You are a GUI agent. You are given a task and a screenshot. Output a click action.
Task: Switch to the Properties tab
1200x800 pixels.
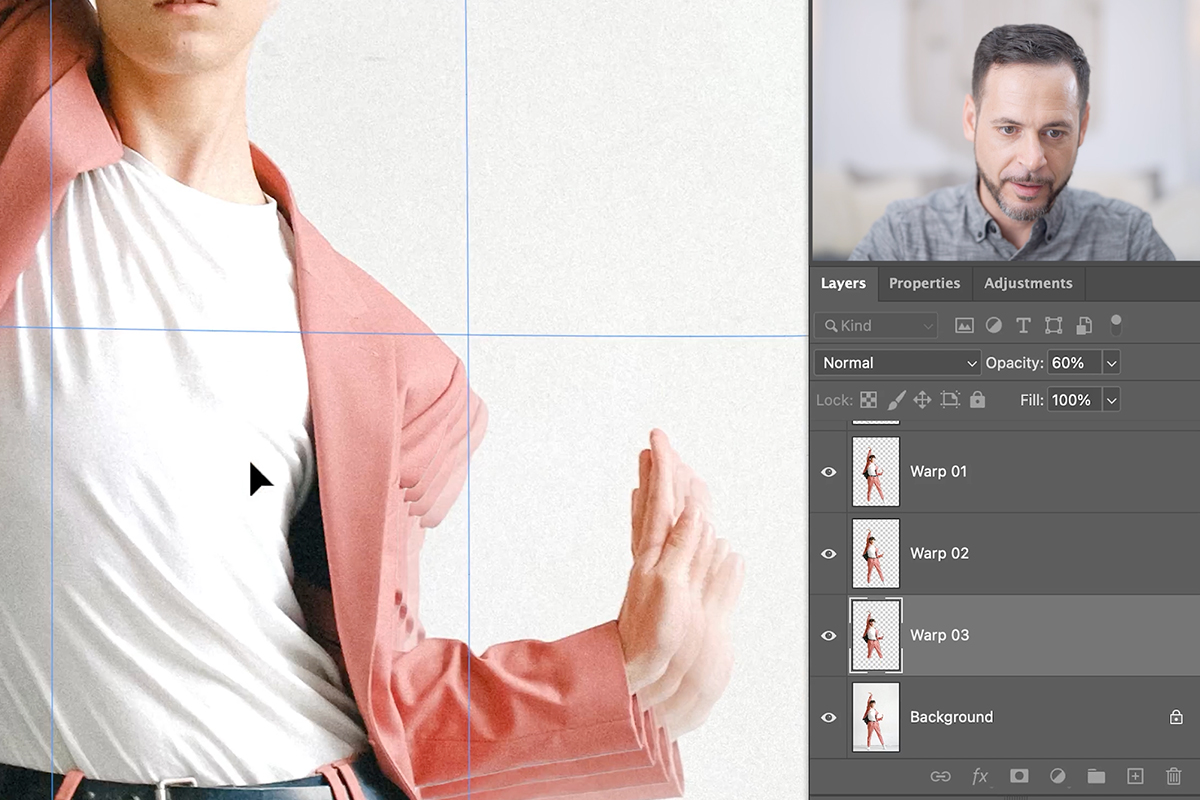point(924,283)
